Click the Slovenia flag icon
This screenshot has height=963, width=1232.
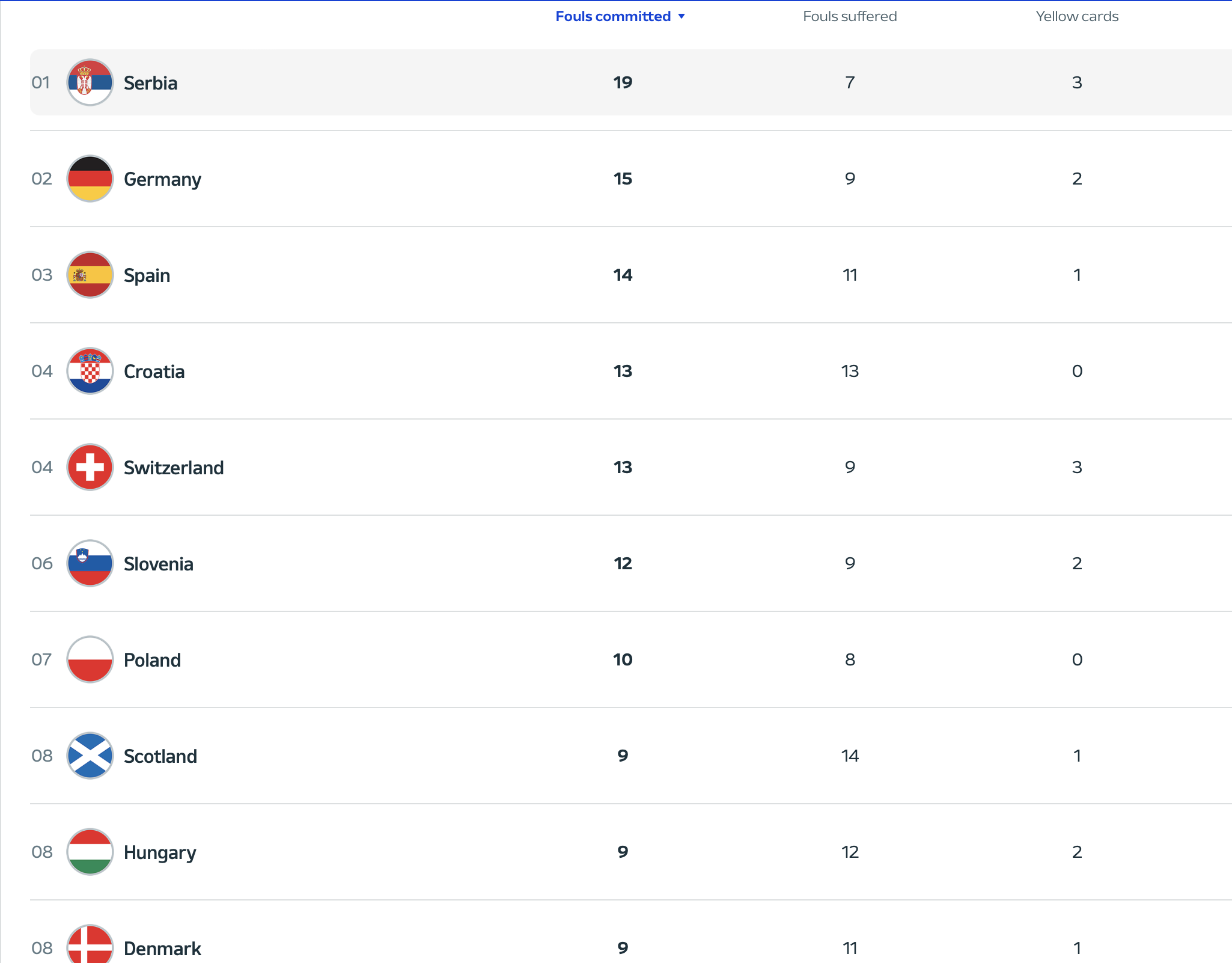point(90,563)
